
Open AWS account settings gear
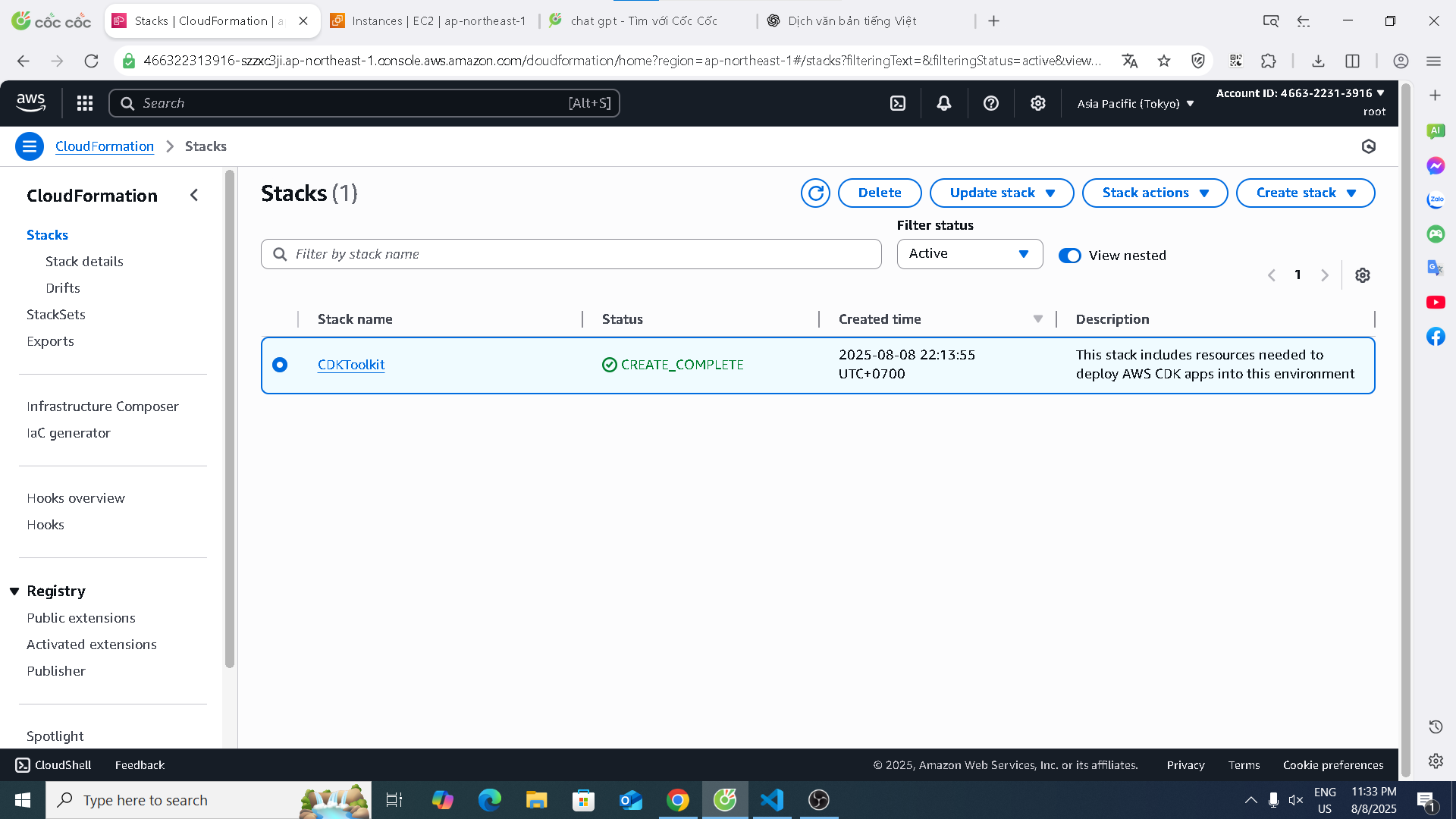[x=1038, y=102]
